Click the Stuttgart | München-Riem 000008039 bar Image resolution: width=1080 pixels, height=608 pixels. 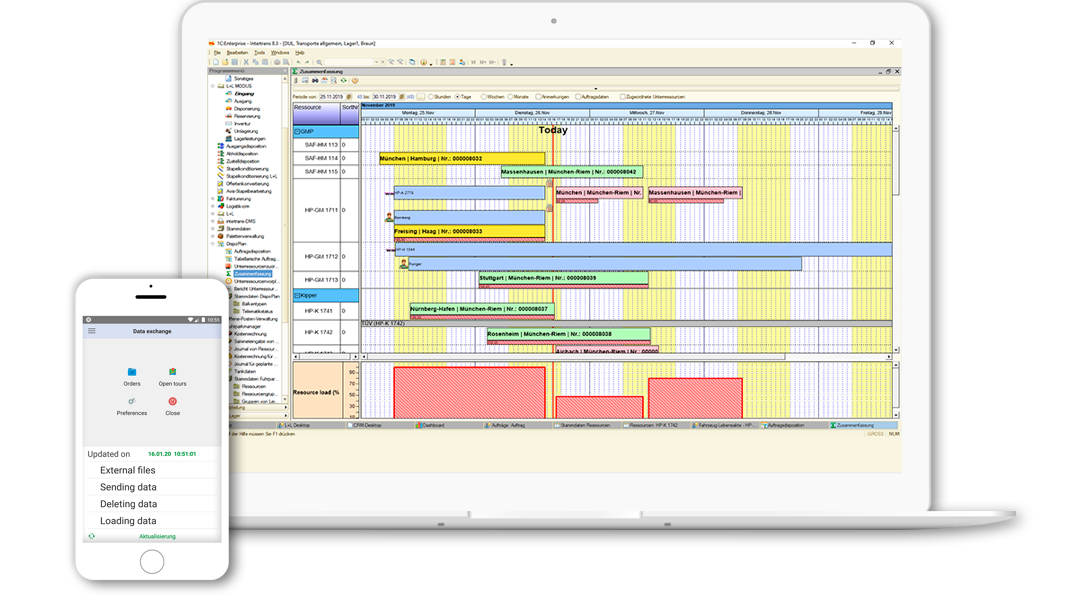click(563, 278)
